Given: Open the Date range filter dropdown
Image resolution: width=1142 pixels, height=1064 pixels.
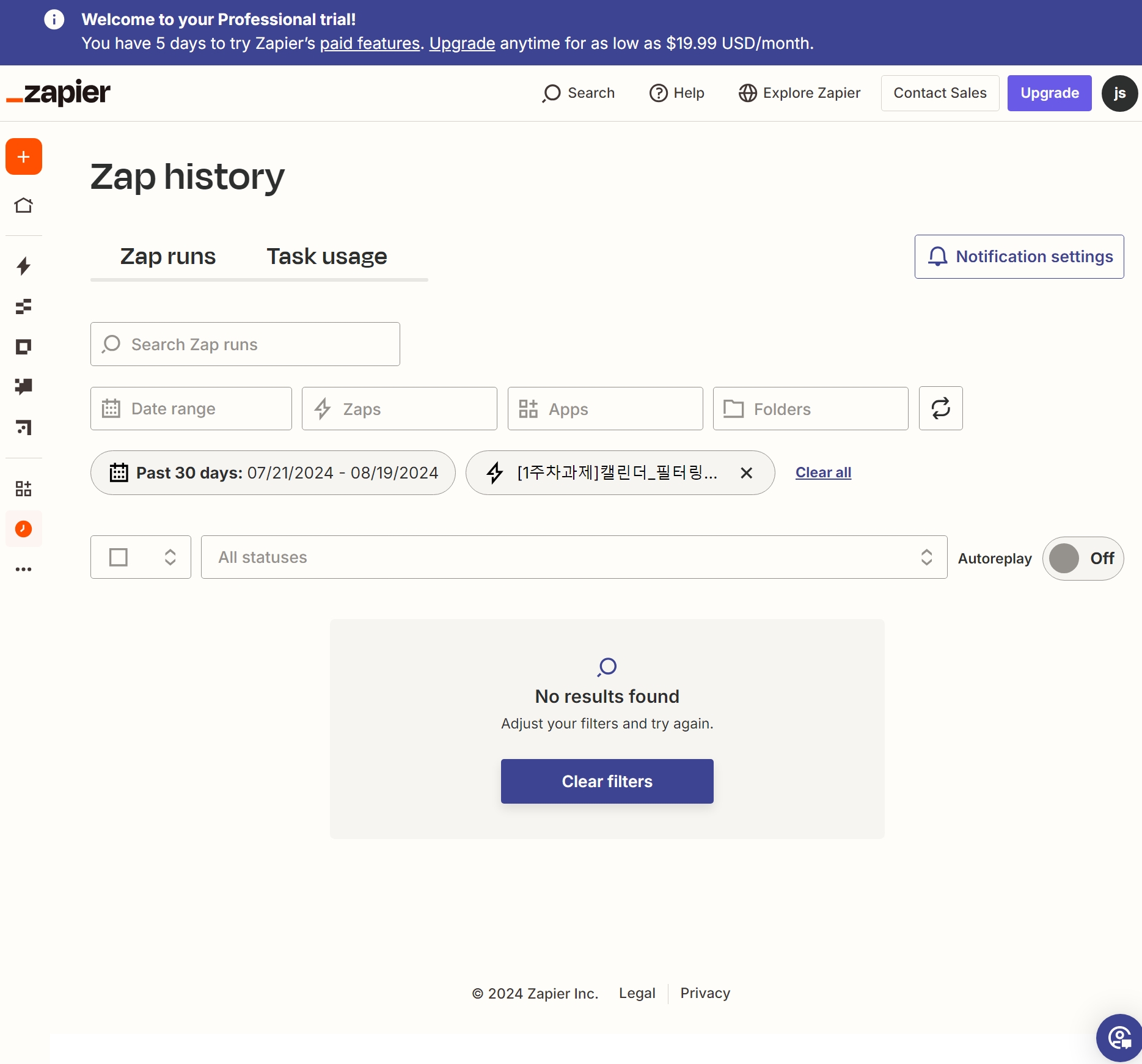Looking at the screenshot, I should [x=191, y=408].
